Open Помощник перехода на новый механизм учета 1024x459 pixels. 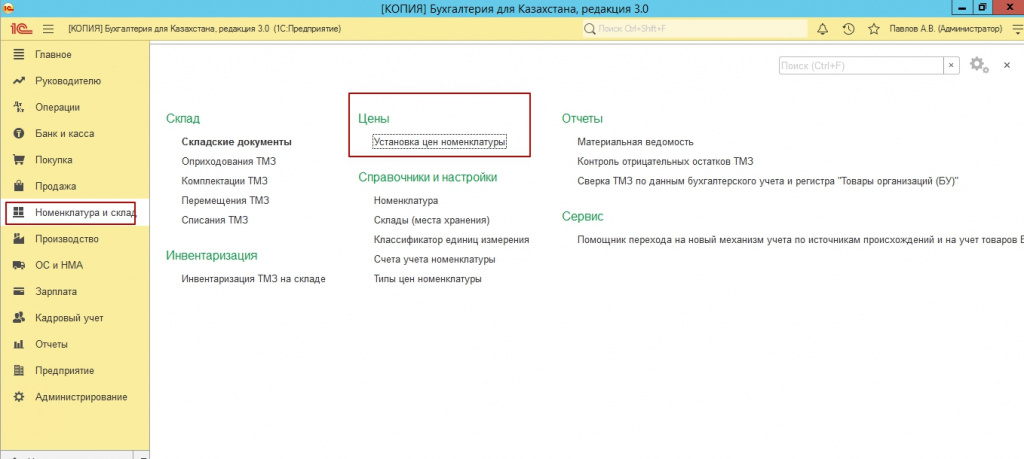click(800, 240)
